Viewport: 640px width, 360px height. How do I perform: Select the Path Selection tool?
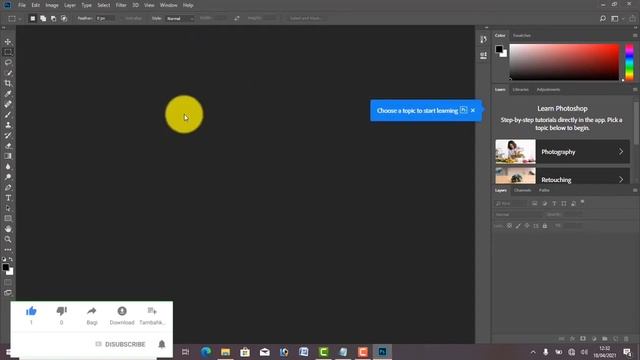8,208
